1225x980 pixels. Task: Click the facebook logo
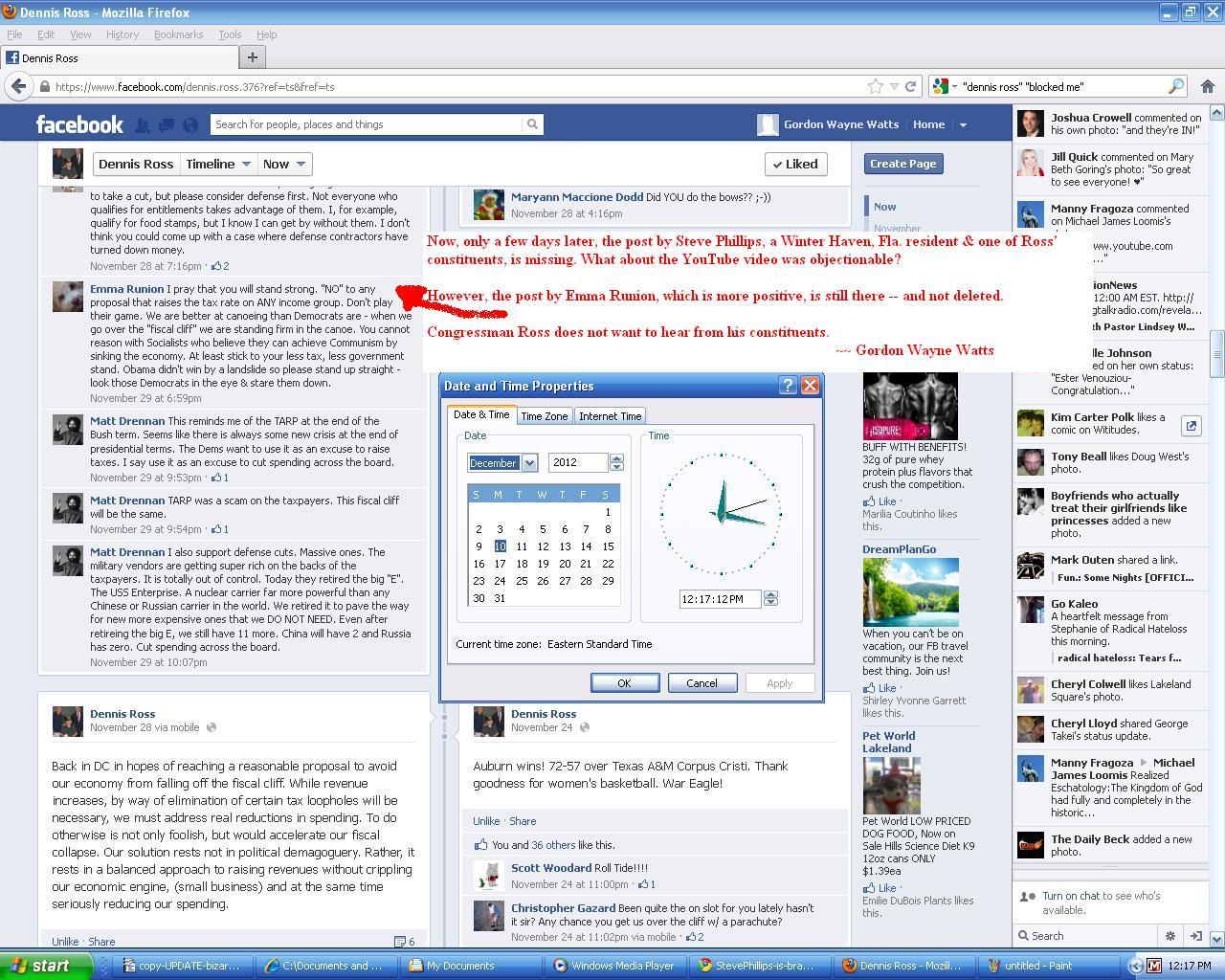(79, 124)
